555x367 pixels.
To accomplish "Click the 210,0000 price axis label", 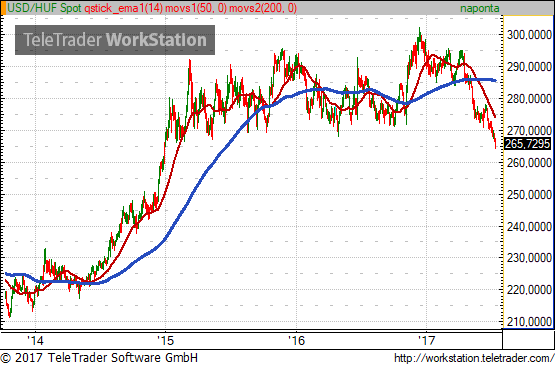I will [x=529, y=322].
